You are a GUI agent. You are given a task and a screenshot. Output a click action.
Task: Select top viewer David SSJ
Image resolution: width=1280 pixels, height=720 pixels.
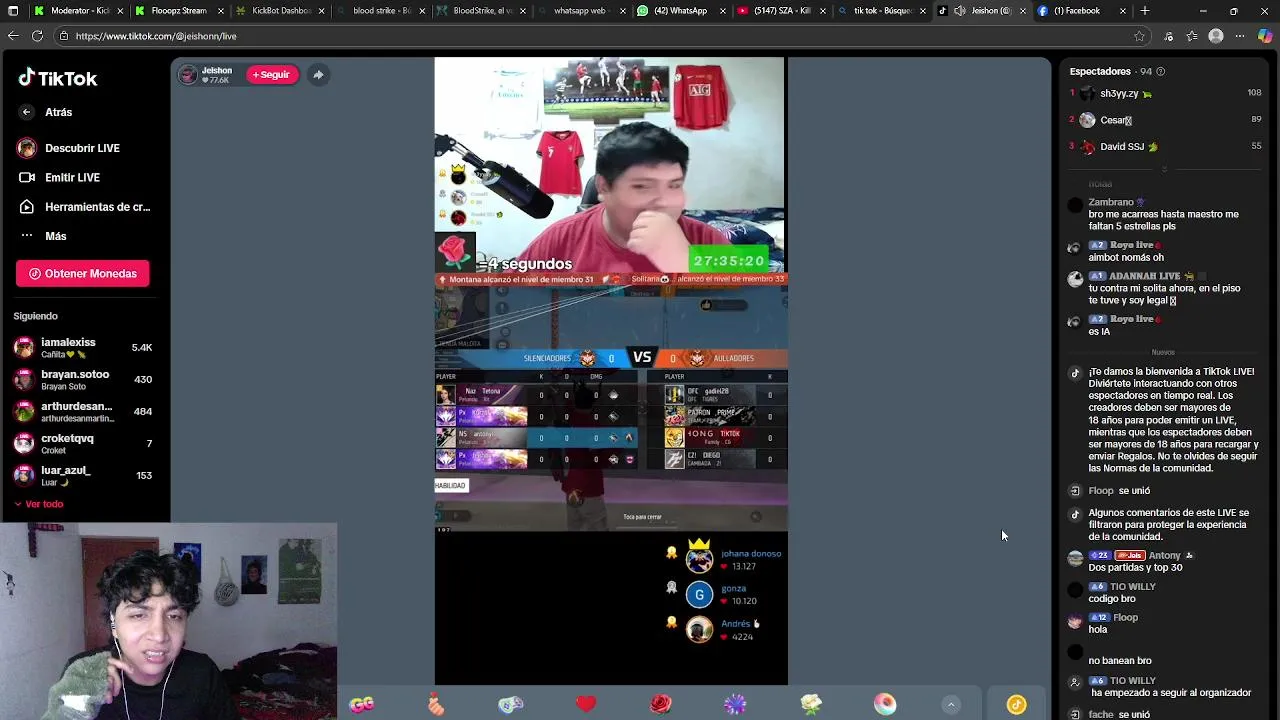[x=1165, y=146]
